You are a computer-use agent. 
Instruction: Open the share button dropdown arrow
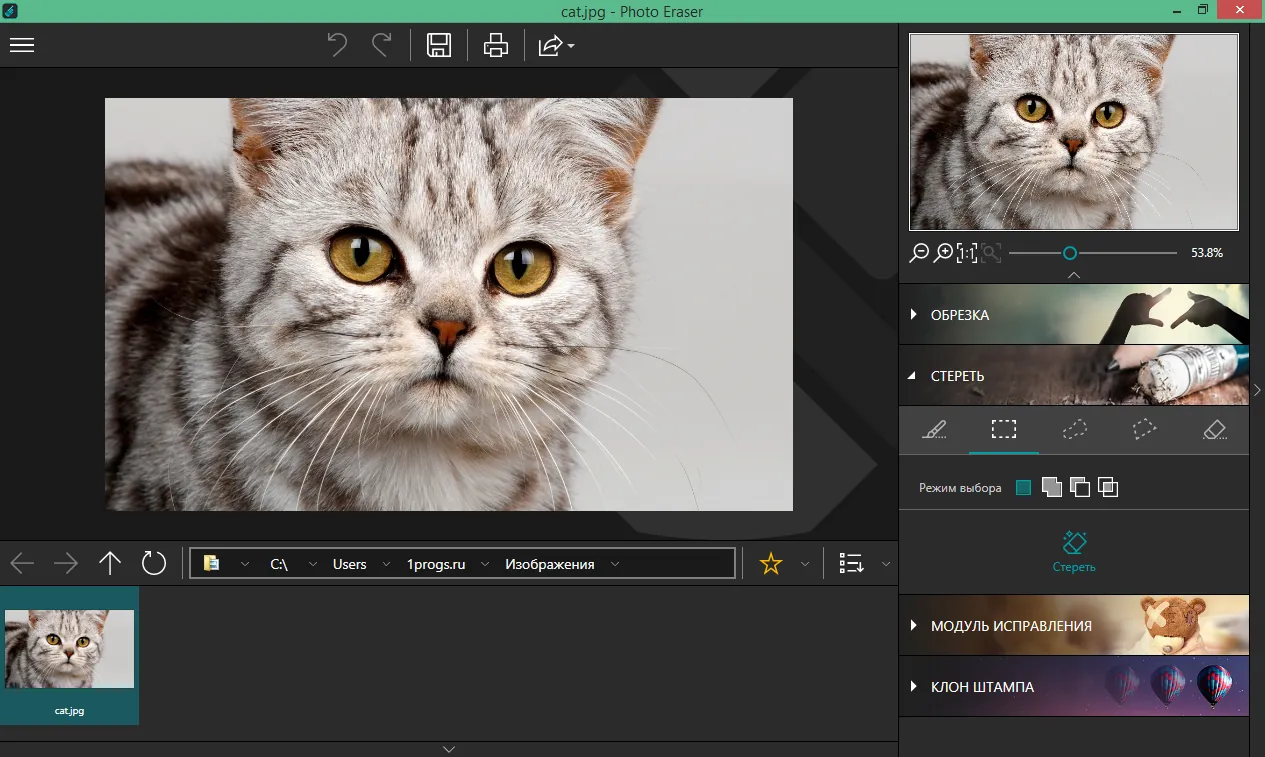click(x=571, y=46)
